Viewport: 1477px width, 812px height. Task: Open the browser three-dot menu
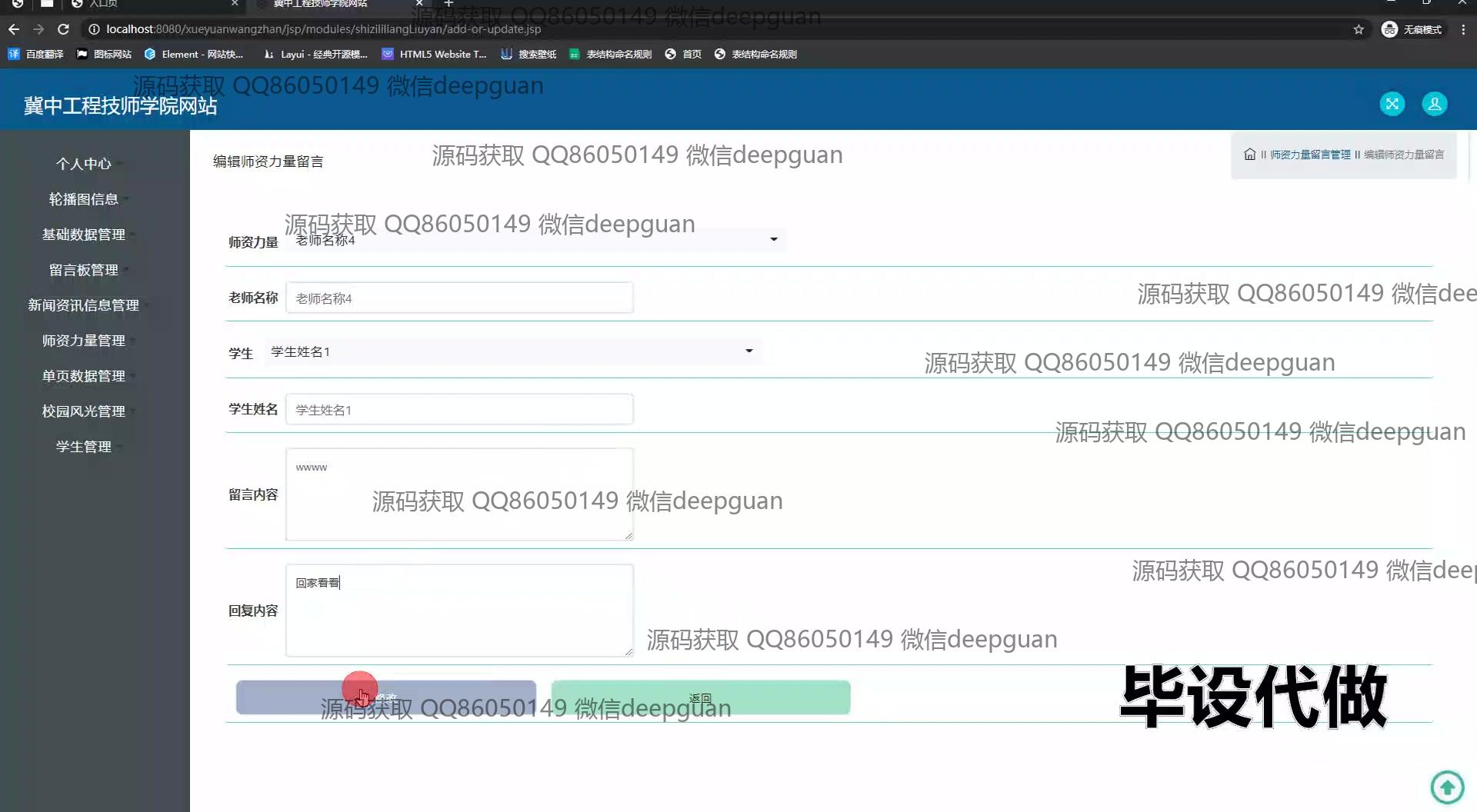coord(1463,29)
